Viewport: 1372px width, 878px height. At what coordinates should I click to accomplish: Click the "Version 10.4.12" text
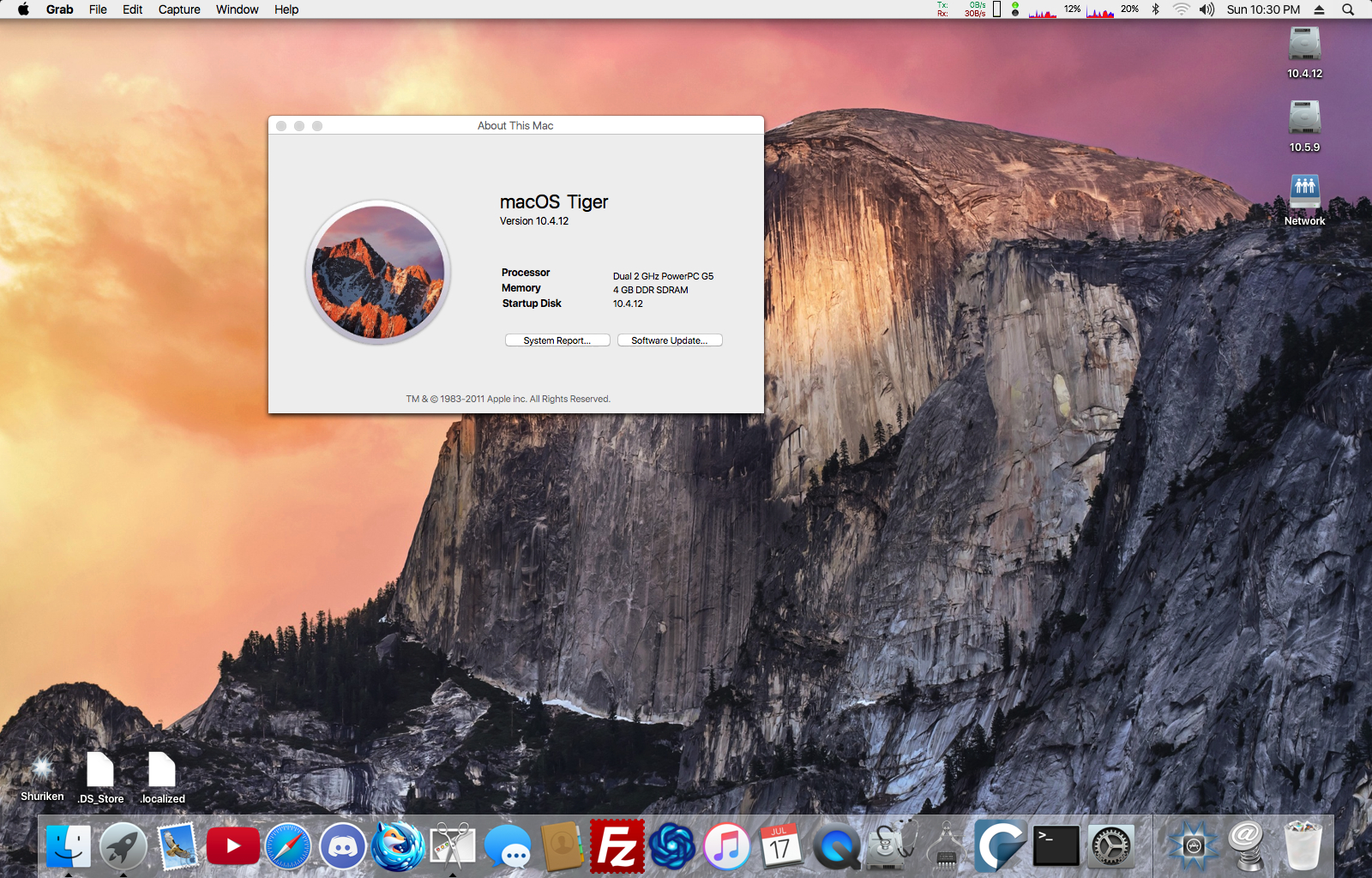tap(534, 221)
